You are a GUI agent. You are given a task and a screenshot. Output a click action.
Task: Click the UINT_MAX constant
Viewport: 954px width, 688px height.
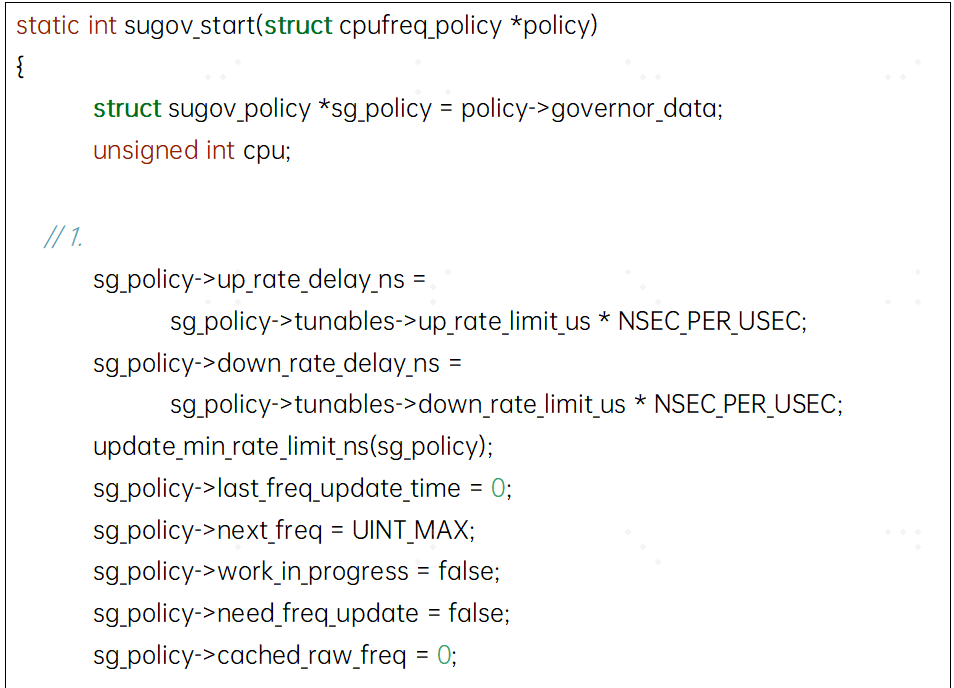click(x=410, y=530)
